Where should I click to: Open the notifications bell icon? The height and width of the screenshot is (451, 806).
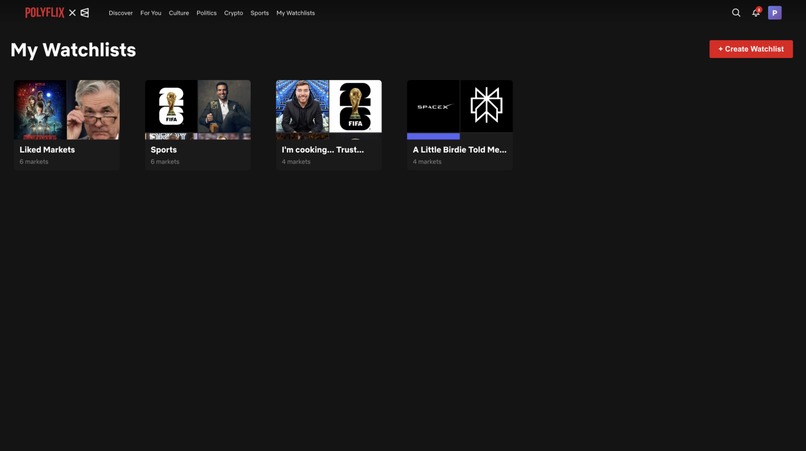click(756, 13)
